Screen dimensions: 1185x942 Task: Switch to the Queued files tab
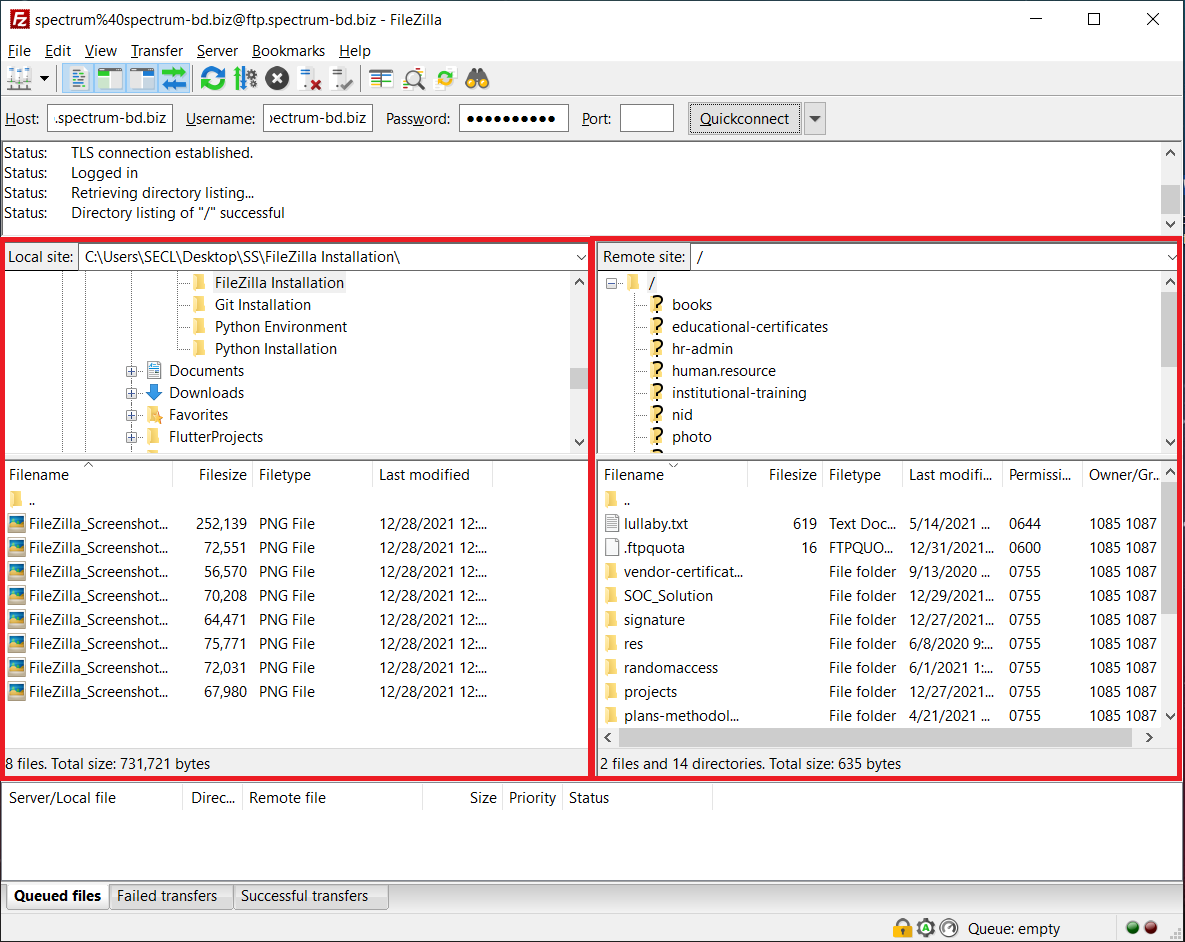point(57,896)
